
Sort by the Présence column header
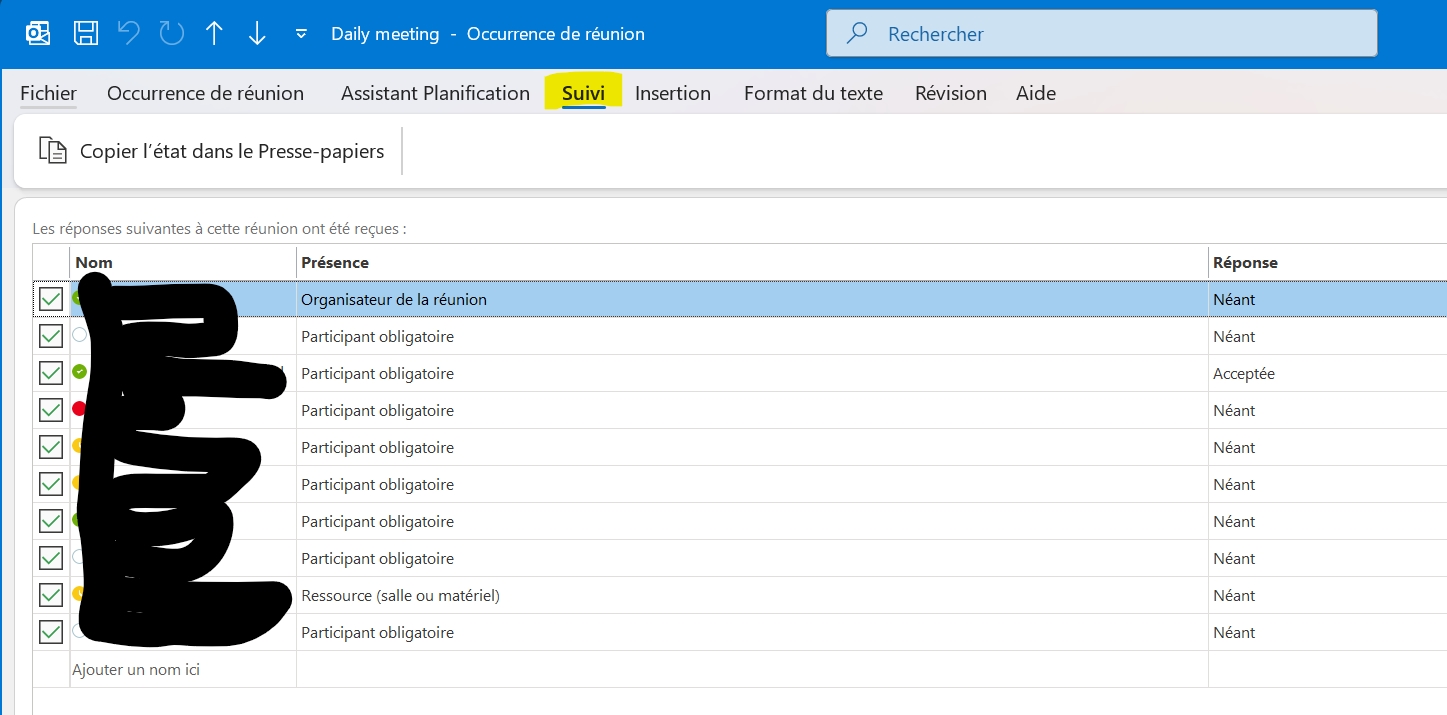tap(750, 263)
